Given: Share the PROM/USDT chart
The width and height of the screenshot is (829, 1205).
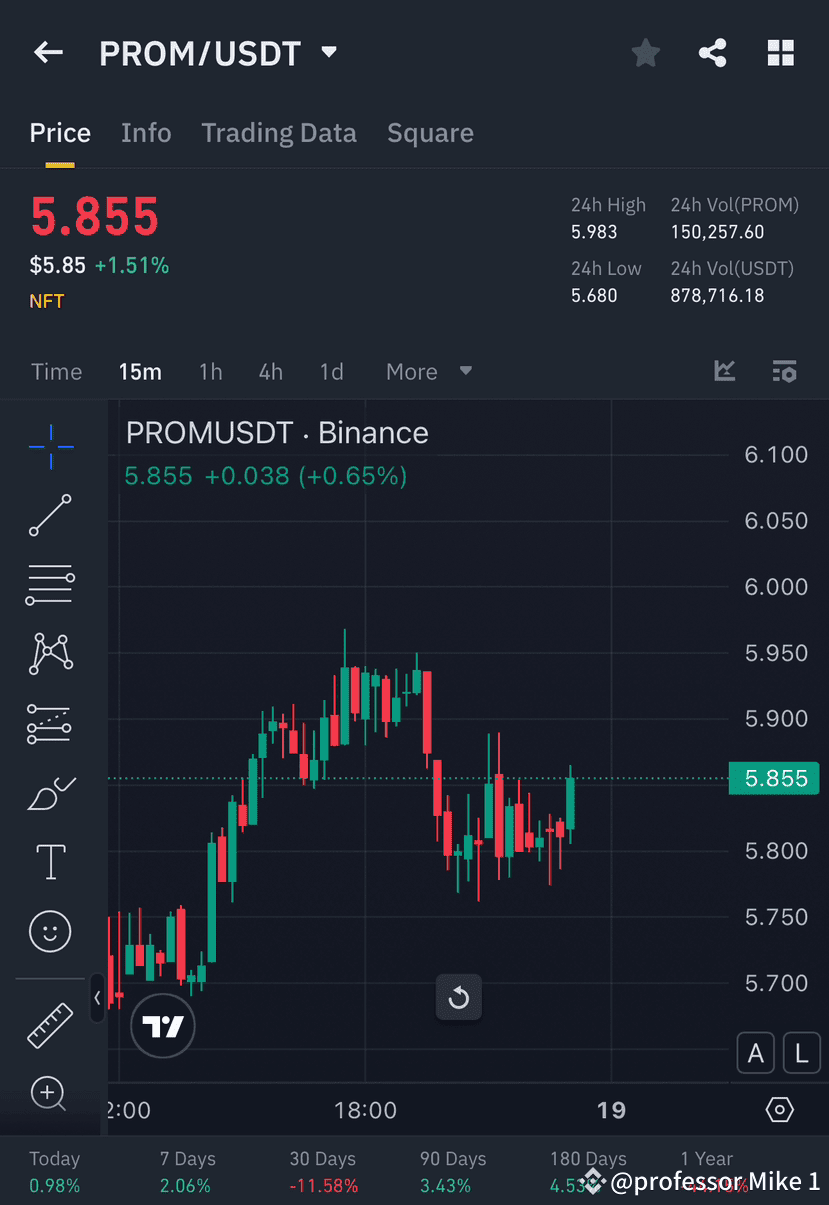Looking at the screenshot, I should point(712,52).
